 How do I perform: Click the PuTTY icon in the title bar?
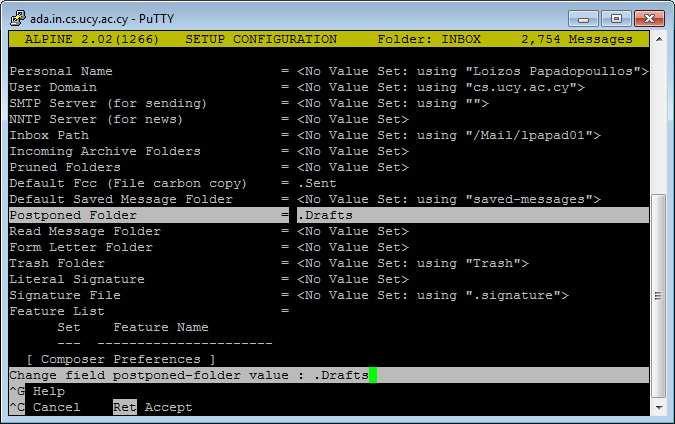click(x=17, y=18)
